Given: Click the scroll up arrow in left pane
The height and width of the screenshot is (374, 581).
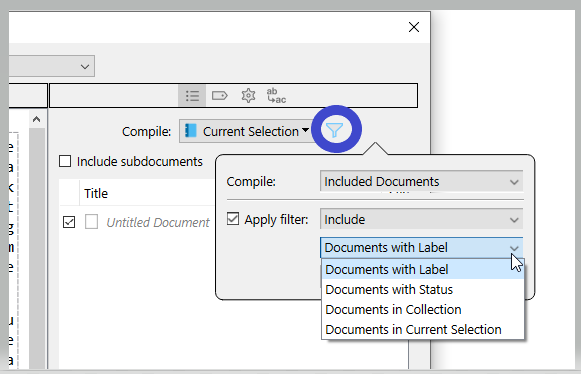Looking at the screenshot, I should (36, 119).
